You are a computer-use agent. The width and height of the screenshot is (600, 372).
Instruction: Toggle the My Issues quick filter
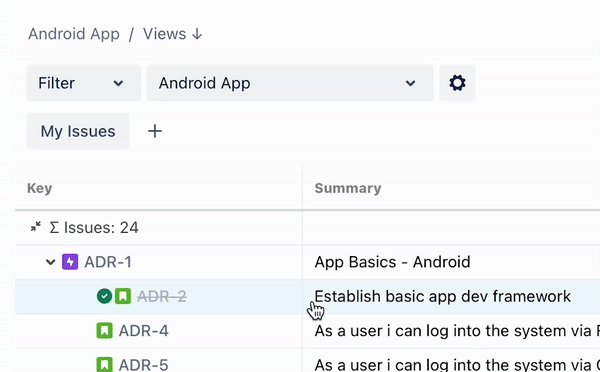78,131
